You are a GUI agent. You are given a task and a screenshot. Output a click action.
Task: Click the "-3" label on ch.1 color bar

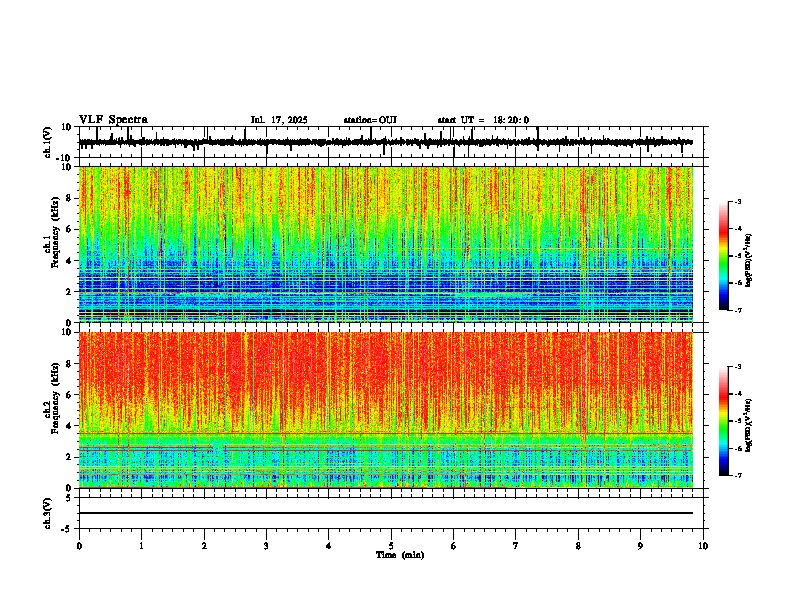pos(738,202)
